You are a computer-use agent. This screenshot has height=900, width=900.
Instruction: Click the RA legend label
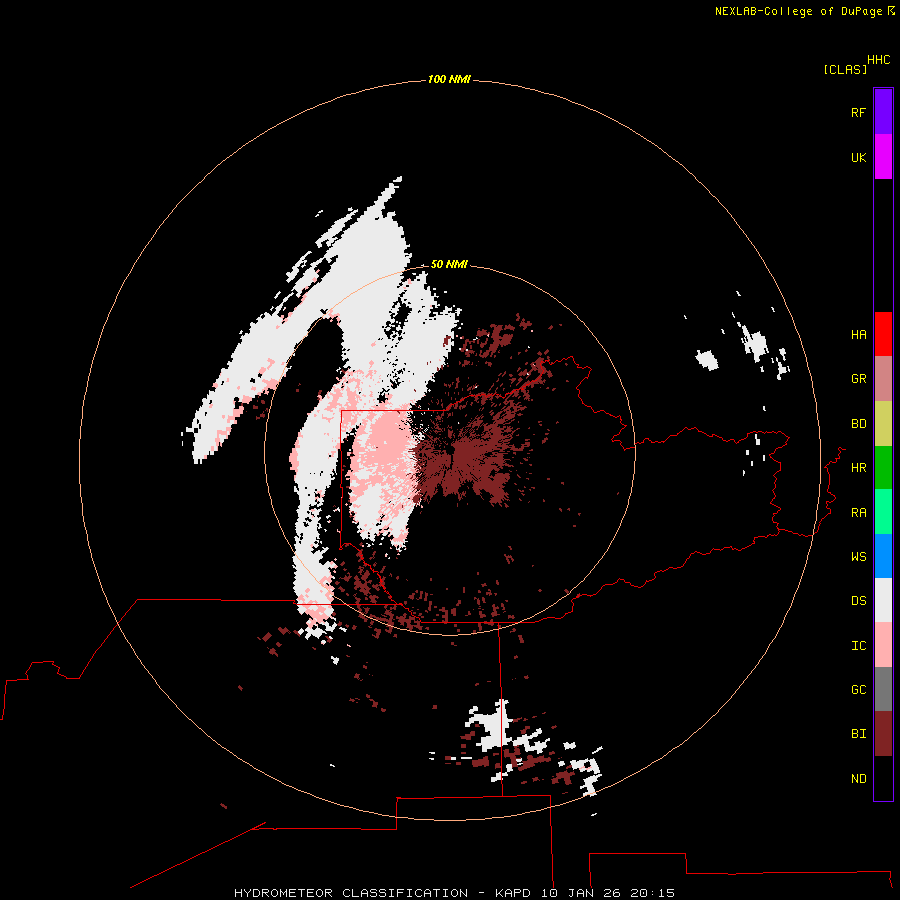[x=858, y=512]
